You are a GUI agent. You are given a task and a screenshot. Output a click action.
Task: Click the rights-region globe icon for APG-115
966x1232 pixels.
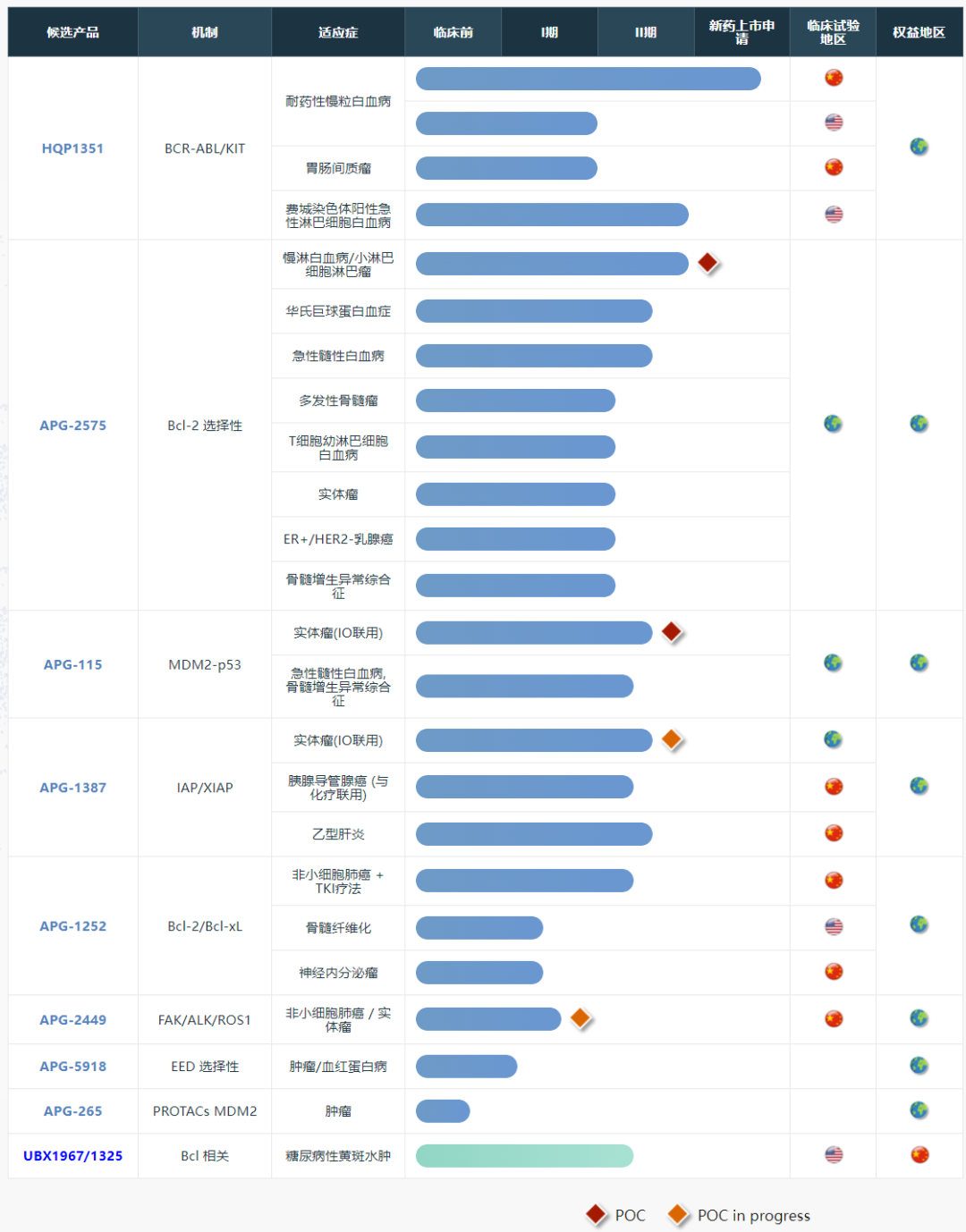[919, 662]
